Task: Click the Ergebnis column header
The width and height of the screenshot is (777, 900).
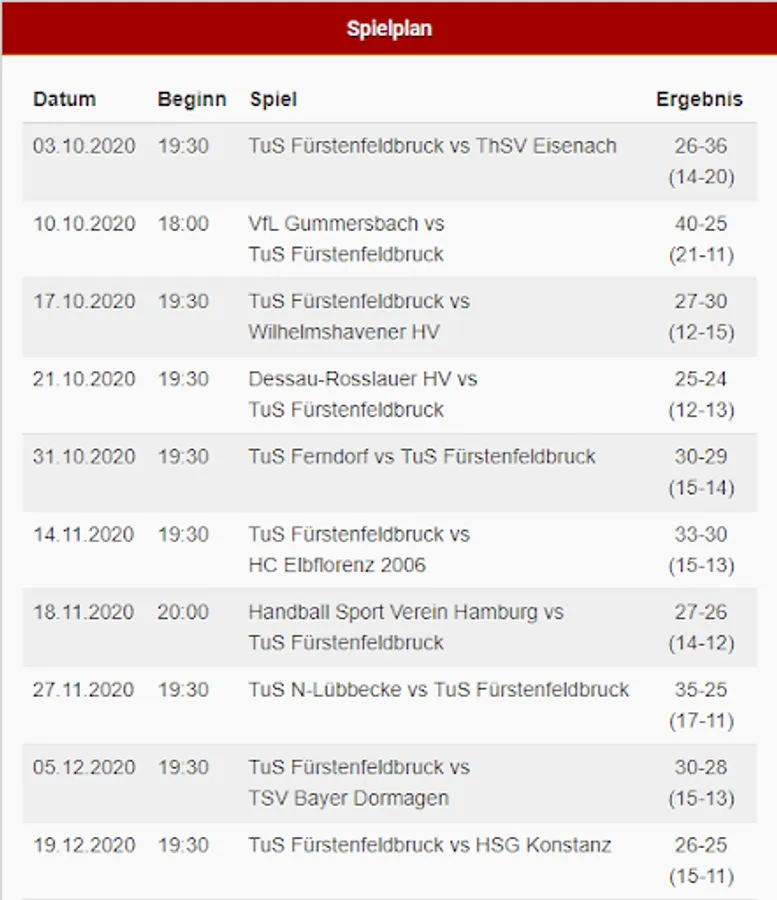Action: coord(699,99)
